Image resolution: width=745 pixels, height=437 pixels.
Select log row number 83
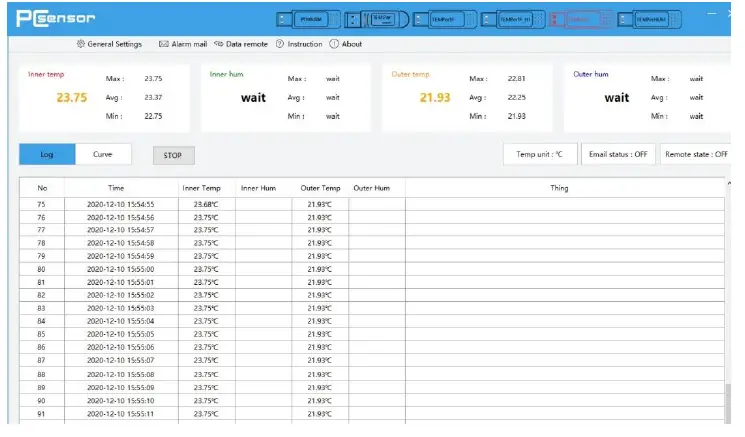coord(41,308)
